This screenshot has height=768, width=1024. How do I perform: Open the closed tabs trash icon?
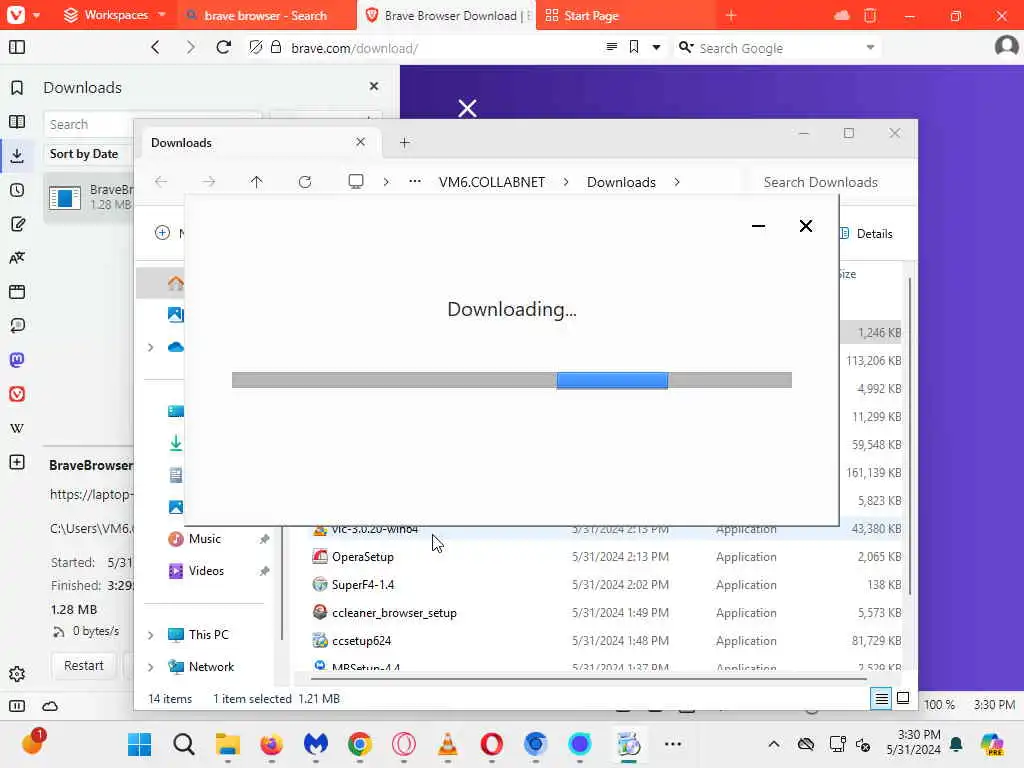[870, 15]
